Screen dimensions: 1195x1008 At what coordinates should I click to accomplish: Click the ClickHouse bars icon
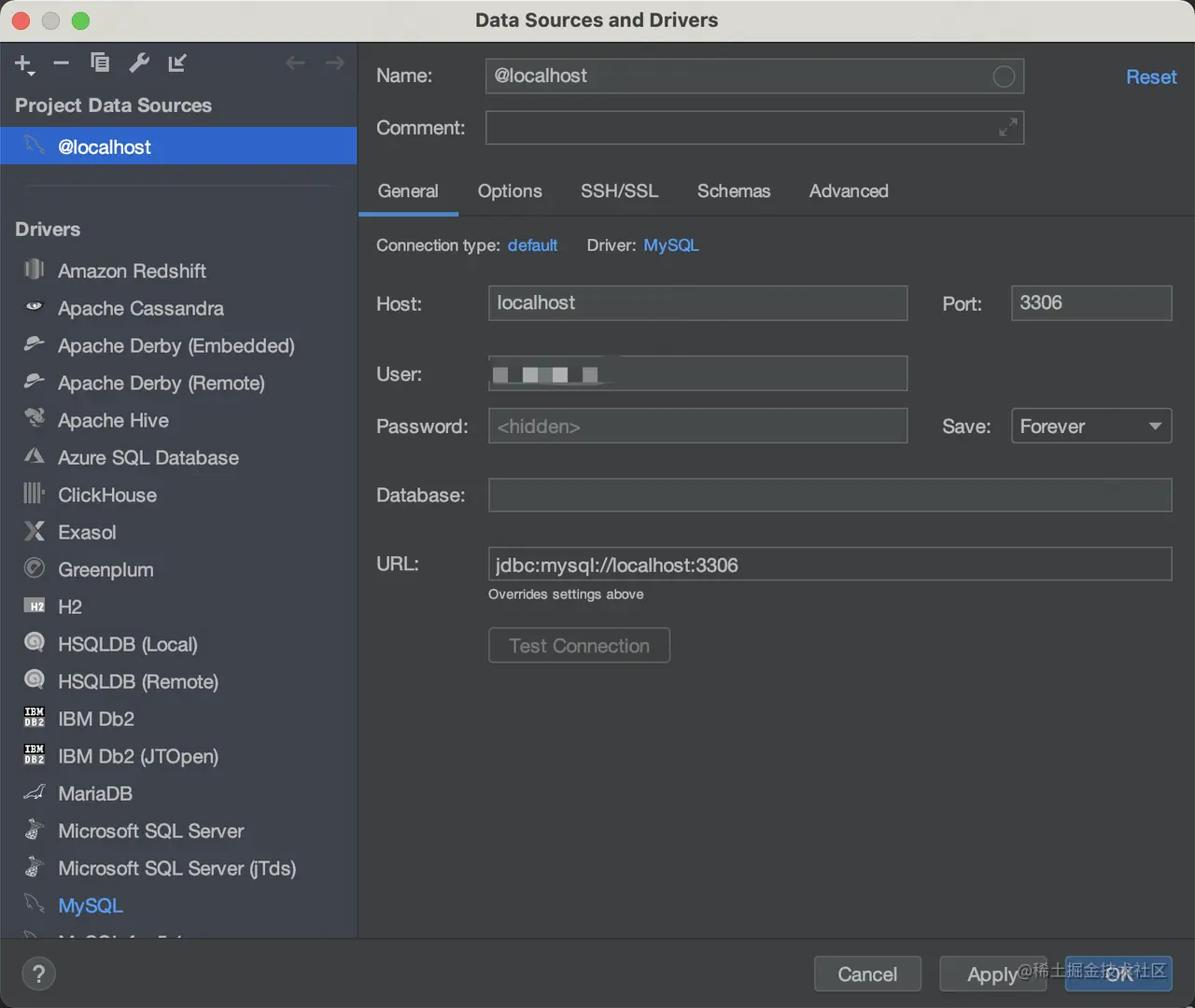pos(35,493)
